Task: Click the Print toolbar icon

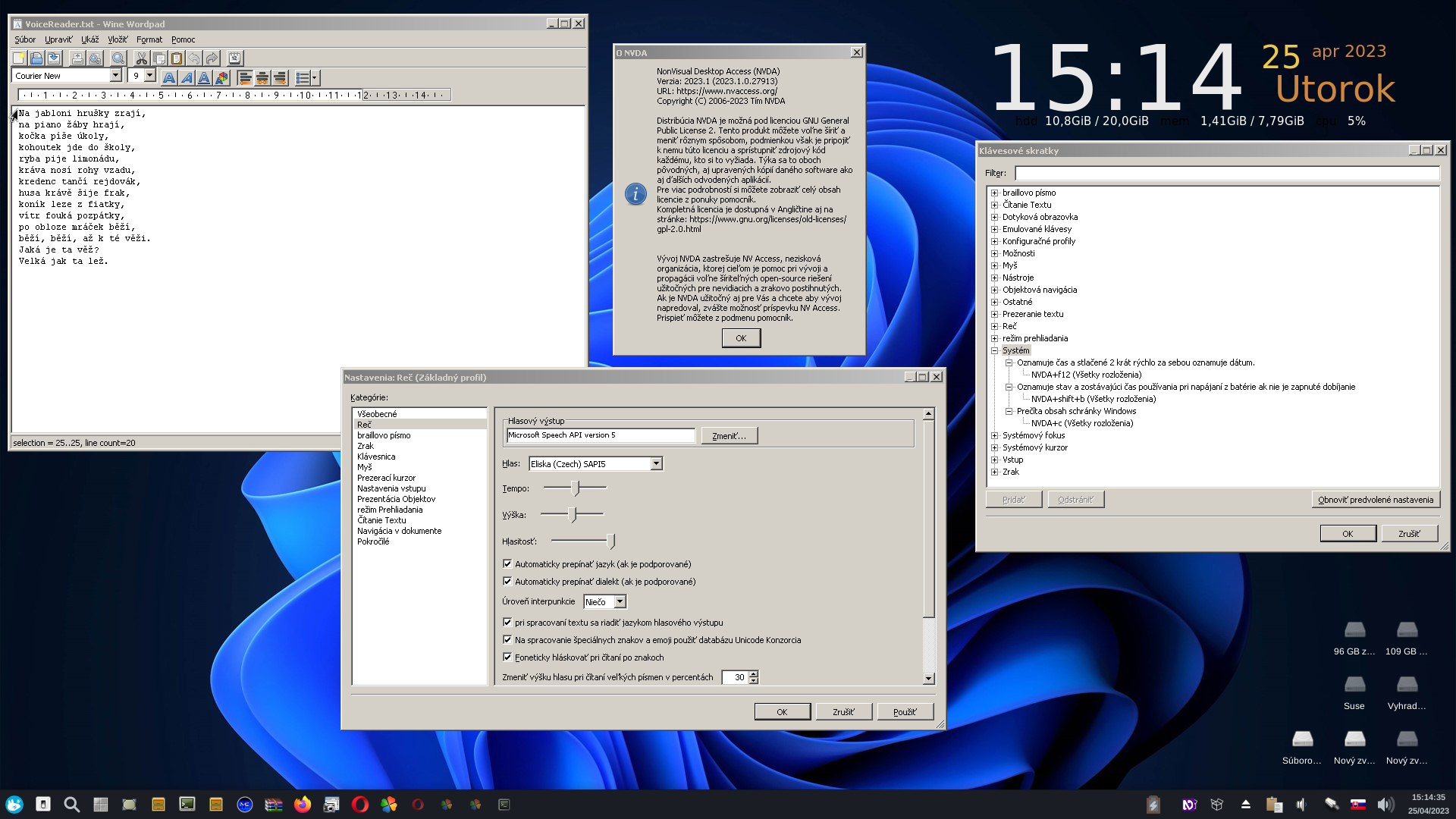Action: tap(77, 58)
